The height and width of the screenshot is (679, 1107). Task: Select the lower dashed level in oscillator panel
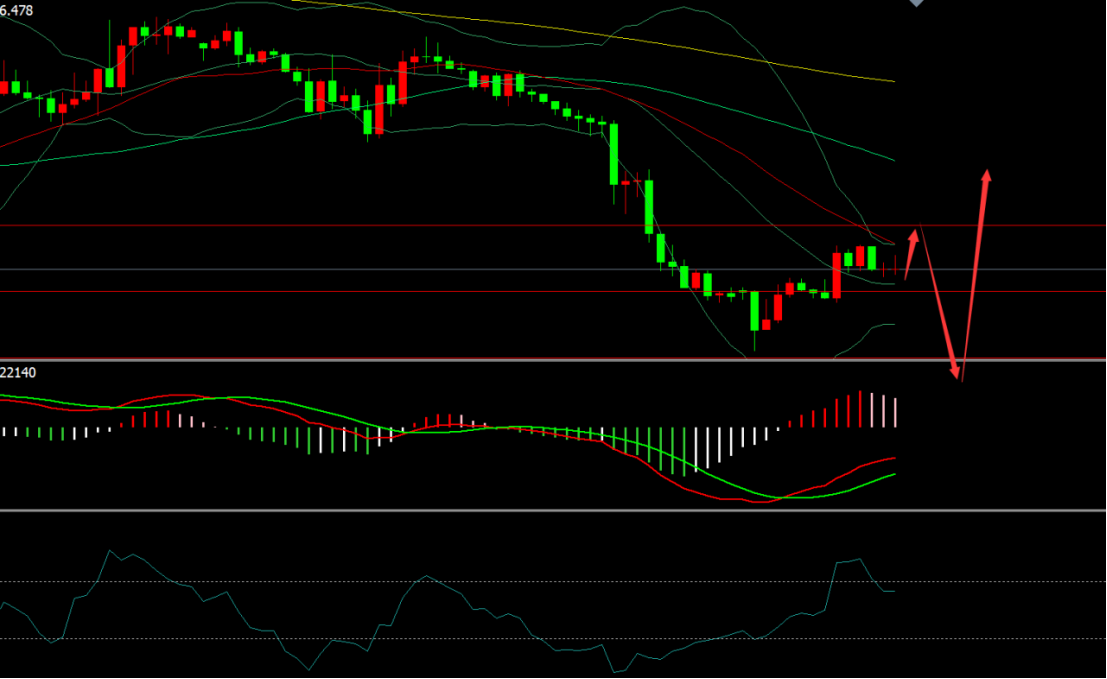pyautogui.click(x=553, y=639)
